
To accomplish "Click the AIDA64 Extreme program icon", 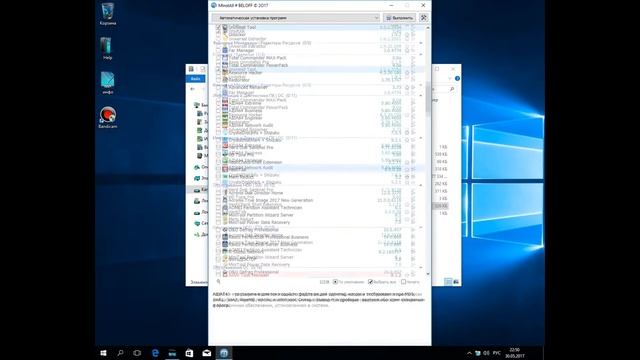I will 225,103.
